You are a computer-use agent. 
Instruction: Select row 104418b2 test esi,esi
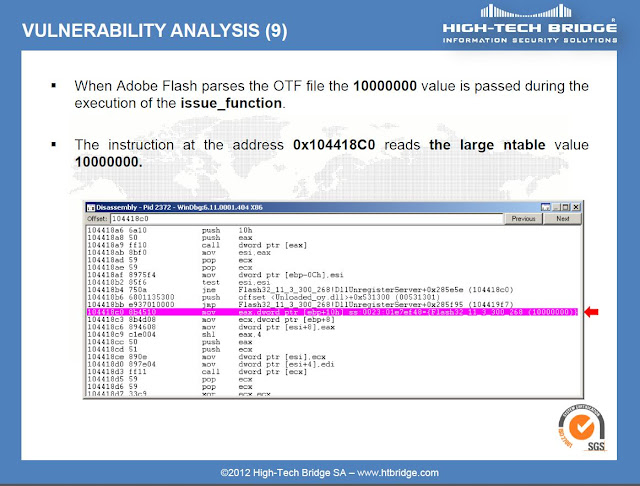(332, 282)
